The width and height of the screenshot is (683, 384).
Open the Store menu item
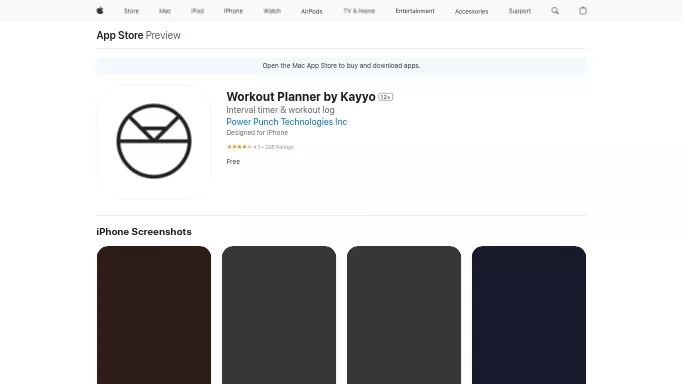[132, 11]
